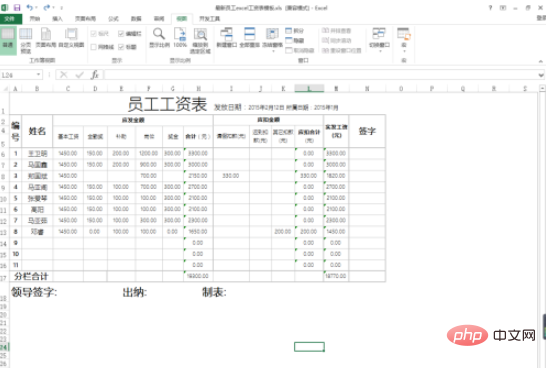Expand the Freeze Panes dropdown arrow
The image size is (546, 368).
273,51
